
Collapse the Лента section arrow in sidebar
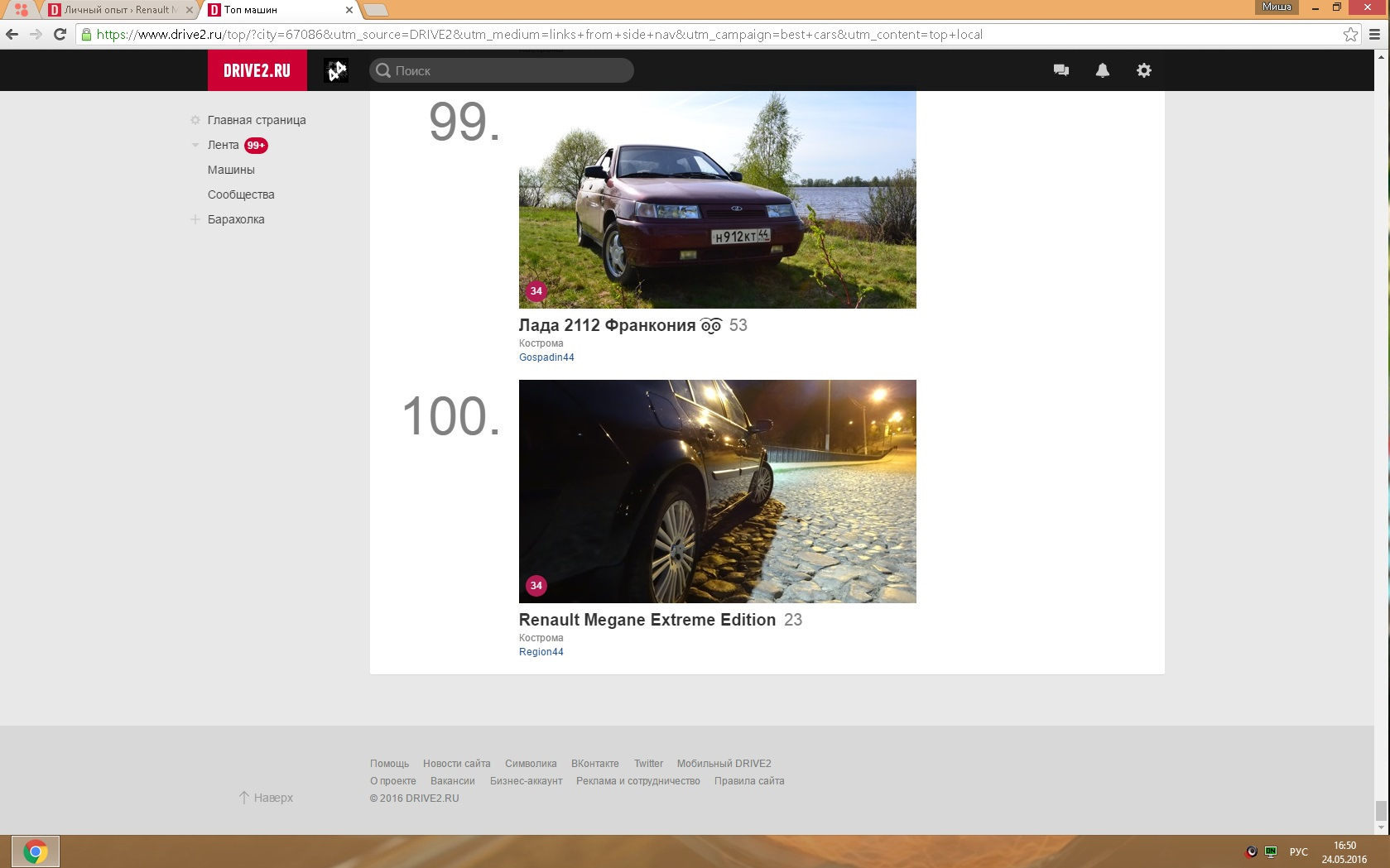[x=195, y=145]
